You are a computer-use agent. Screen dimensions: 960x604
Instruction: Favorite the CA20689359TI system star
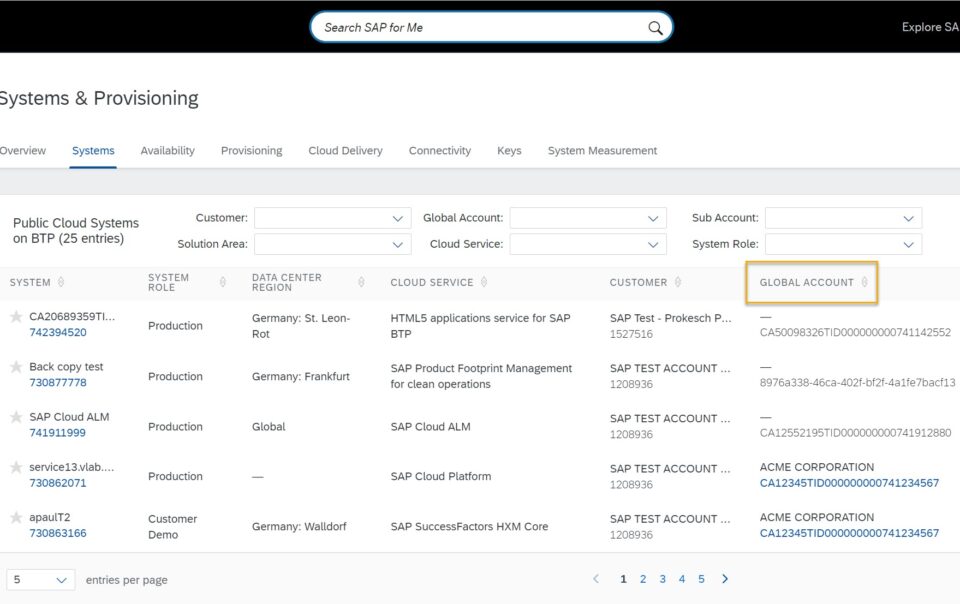[x=16, y=316]
